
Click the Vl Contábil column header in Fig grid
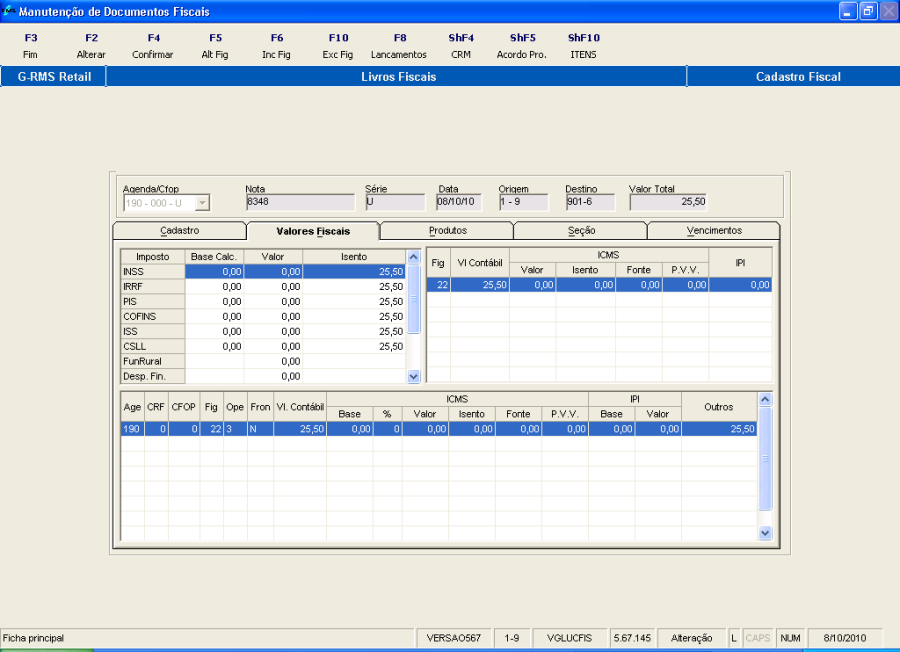click(480, 263)
